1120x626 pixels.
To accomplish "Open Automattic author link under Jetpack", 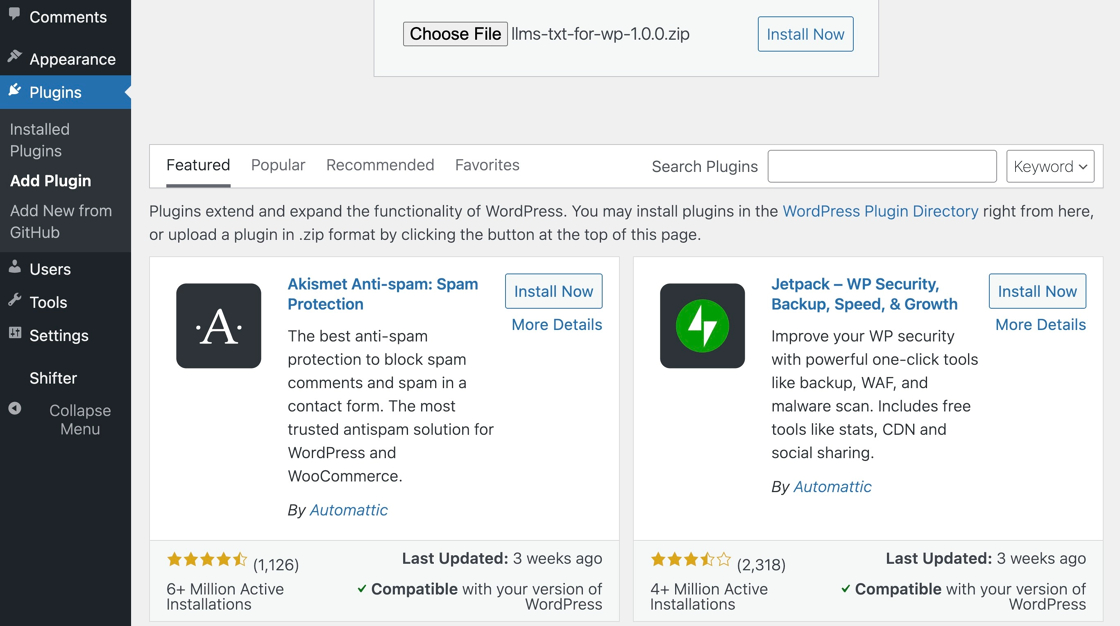I will pyautogui.click(x=832, y=487).
